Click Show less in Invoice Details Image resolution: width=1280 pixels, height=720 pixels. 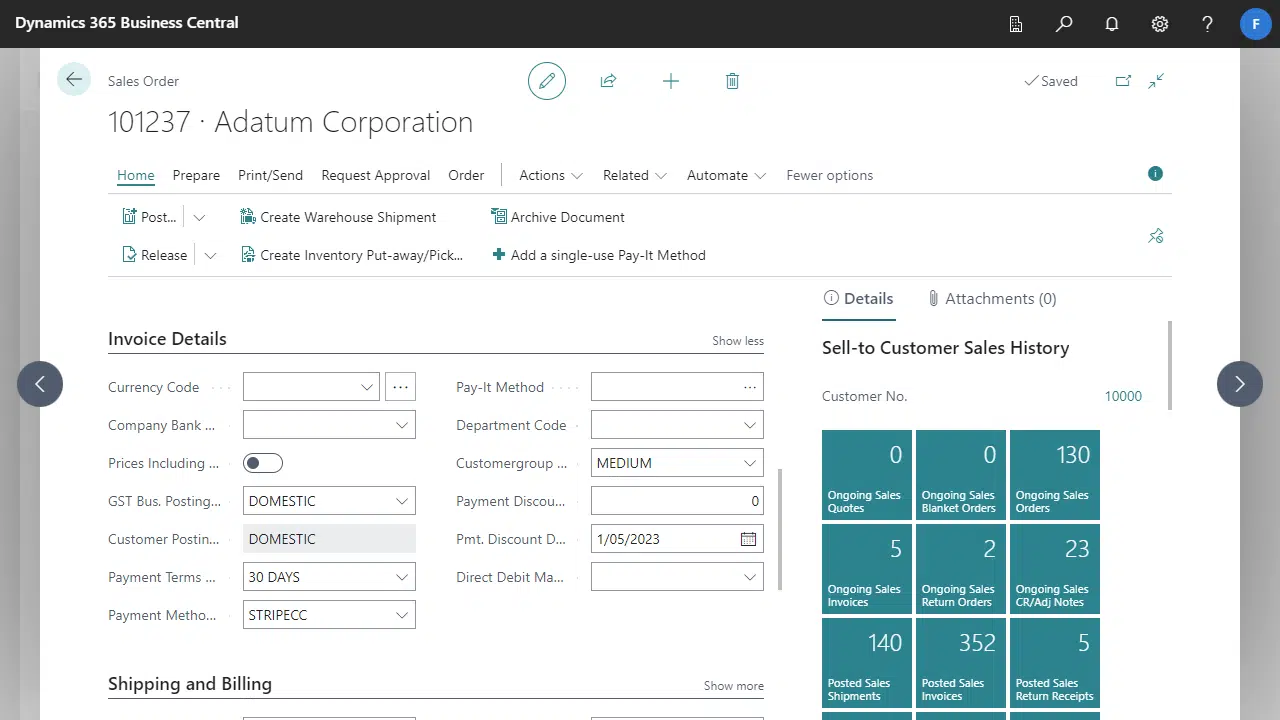[737, 340]
